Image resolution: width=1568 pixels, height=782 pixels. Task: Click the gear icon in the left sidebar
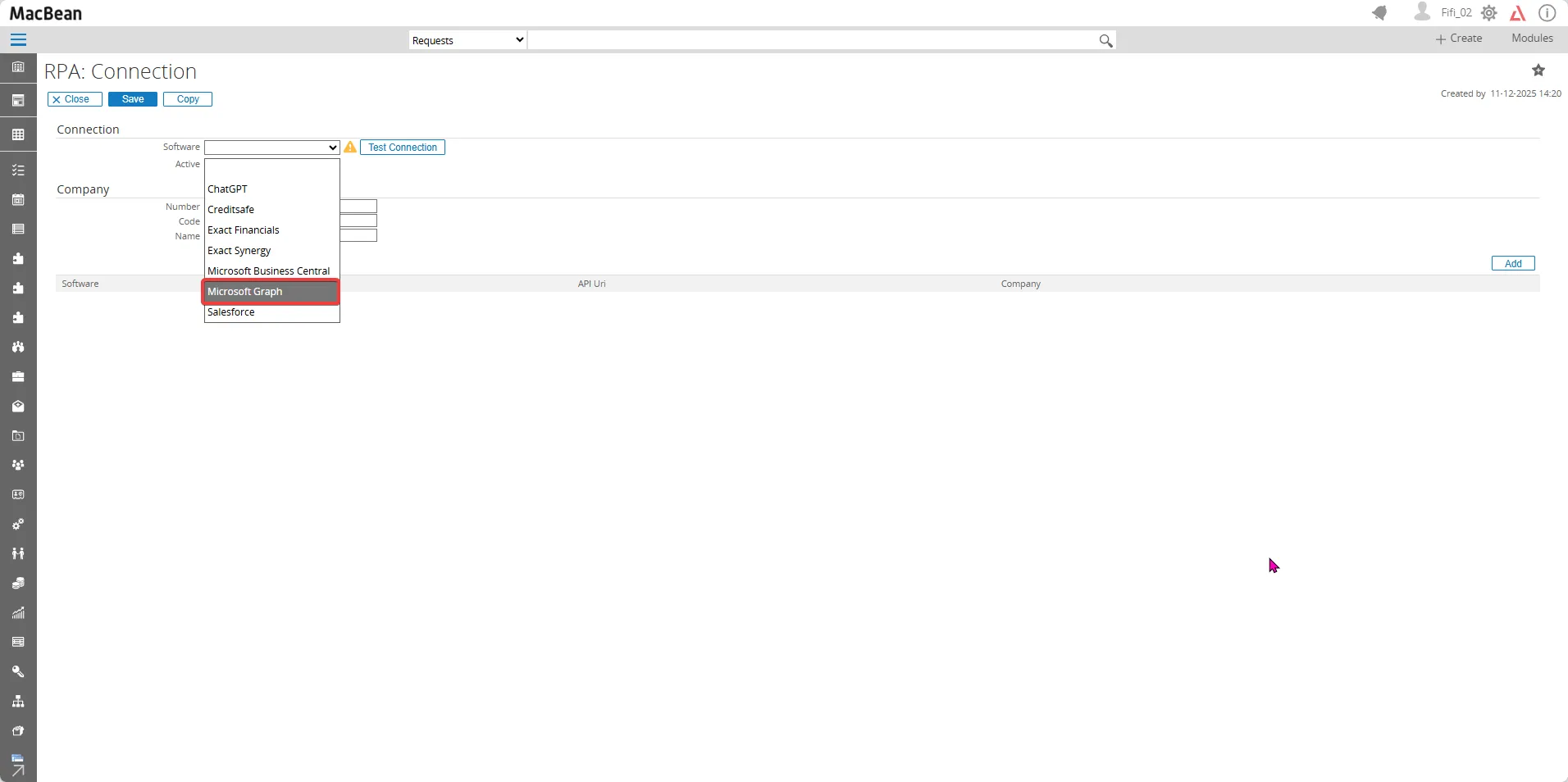(x=18, y=525)
